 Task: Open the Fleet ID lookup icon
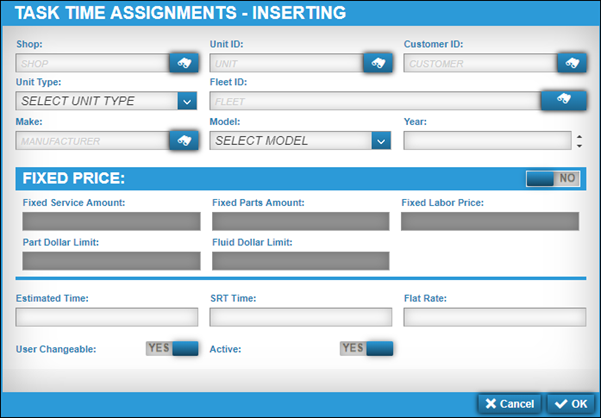[562, 100]
